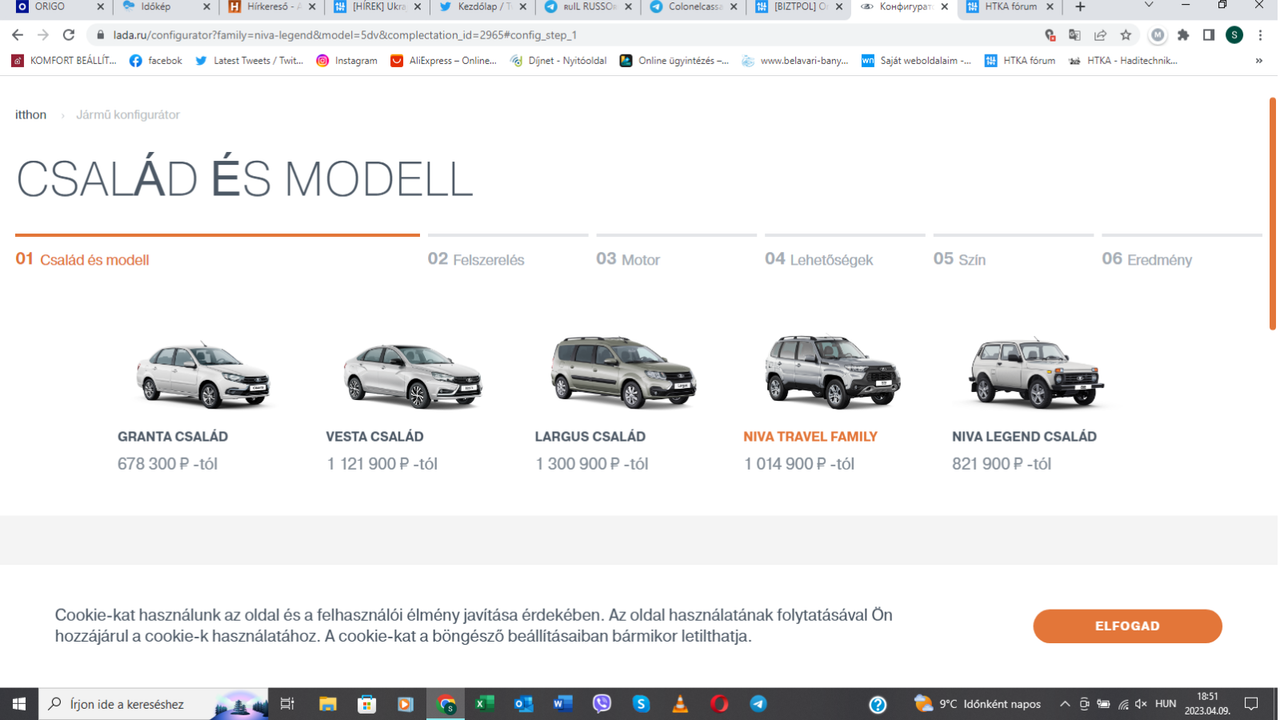The image size is (1280, 720).
Task: Show hidden system tray icons
Action: (x=1065, y=704)
